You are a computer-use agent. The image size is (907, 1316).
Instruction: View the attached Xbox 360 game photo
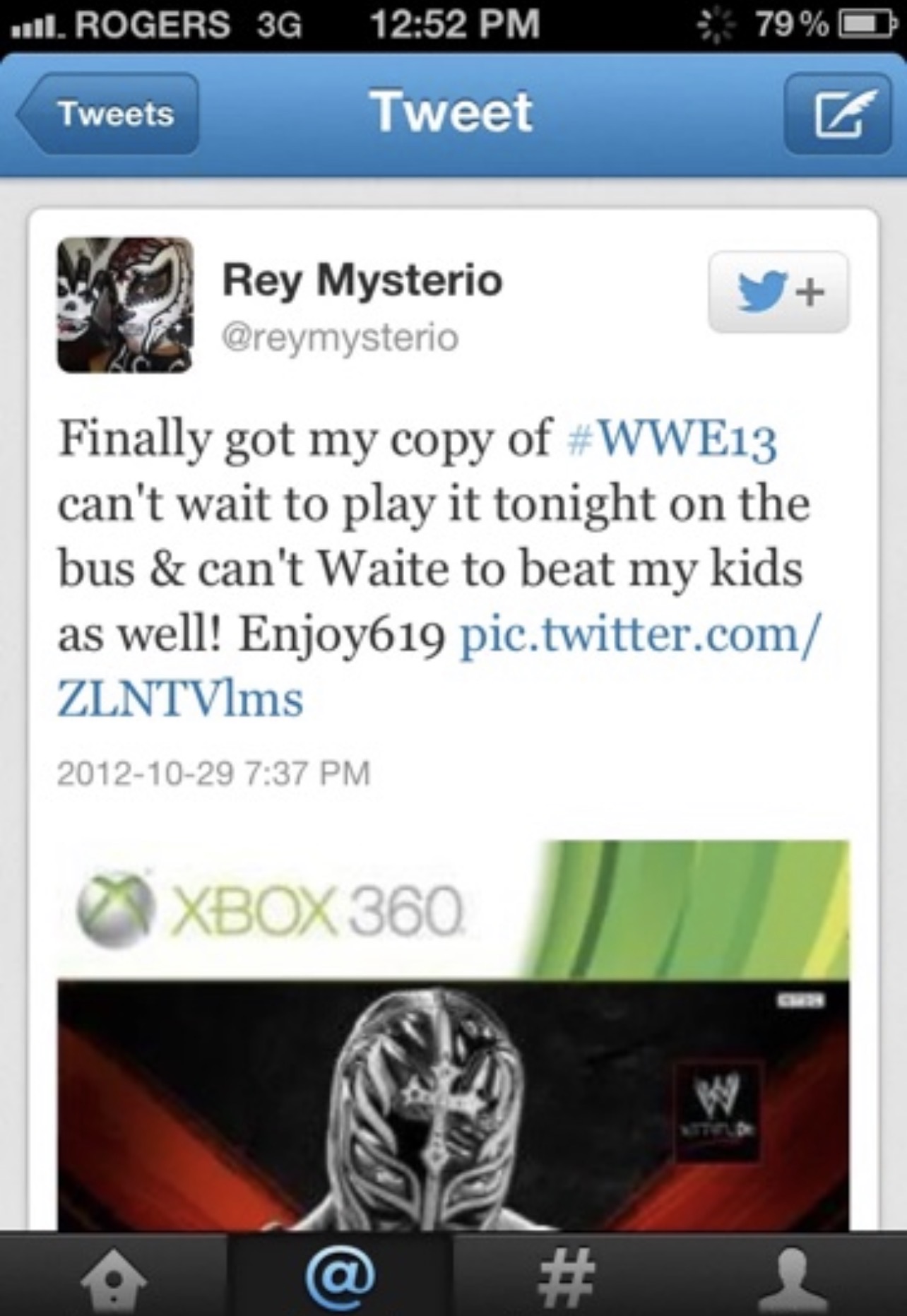tap(453, 1036)
